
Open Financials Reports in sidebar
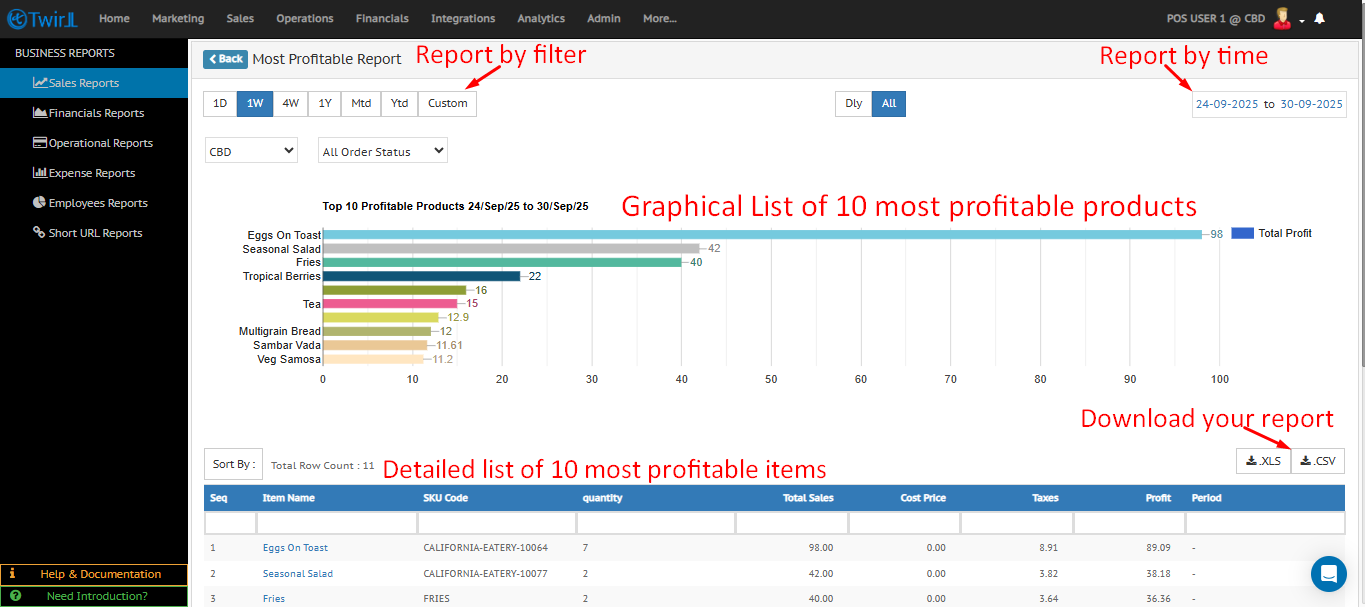click(x=95, y=113)
